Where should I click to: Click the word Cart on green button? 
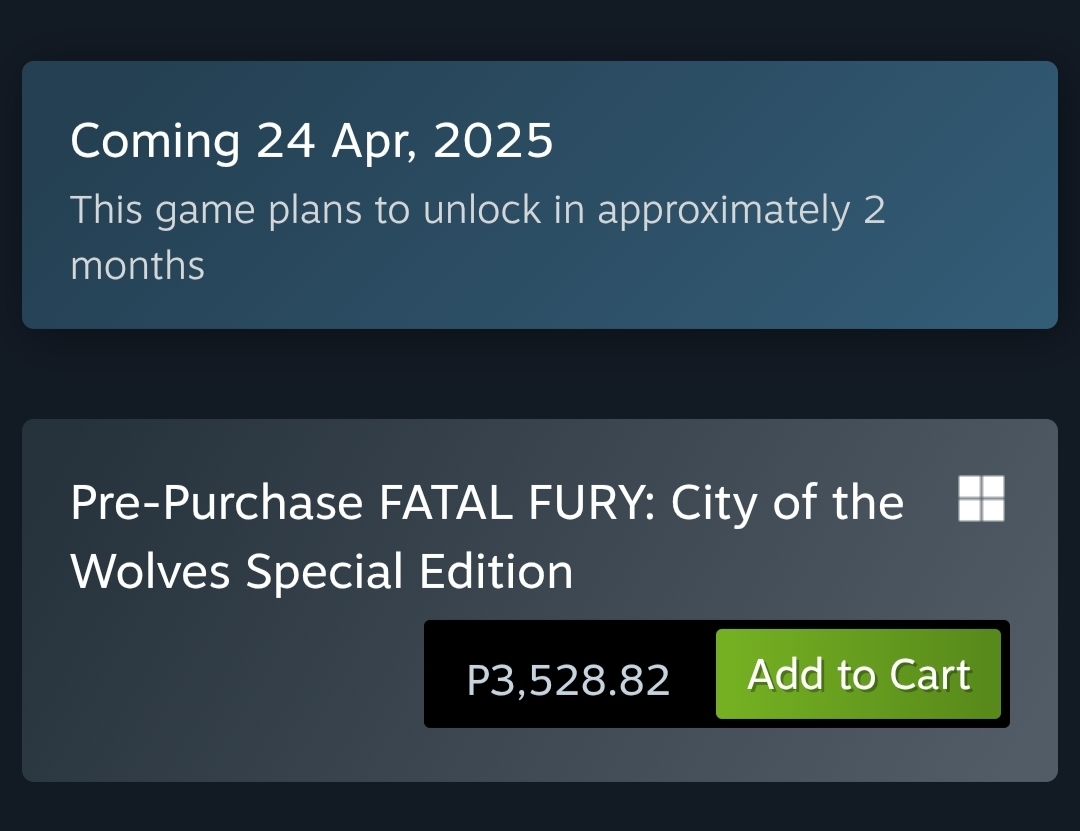[x=930, y=675]
